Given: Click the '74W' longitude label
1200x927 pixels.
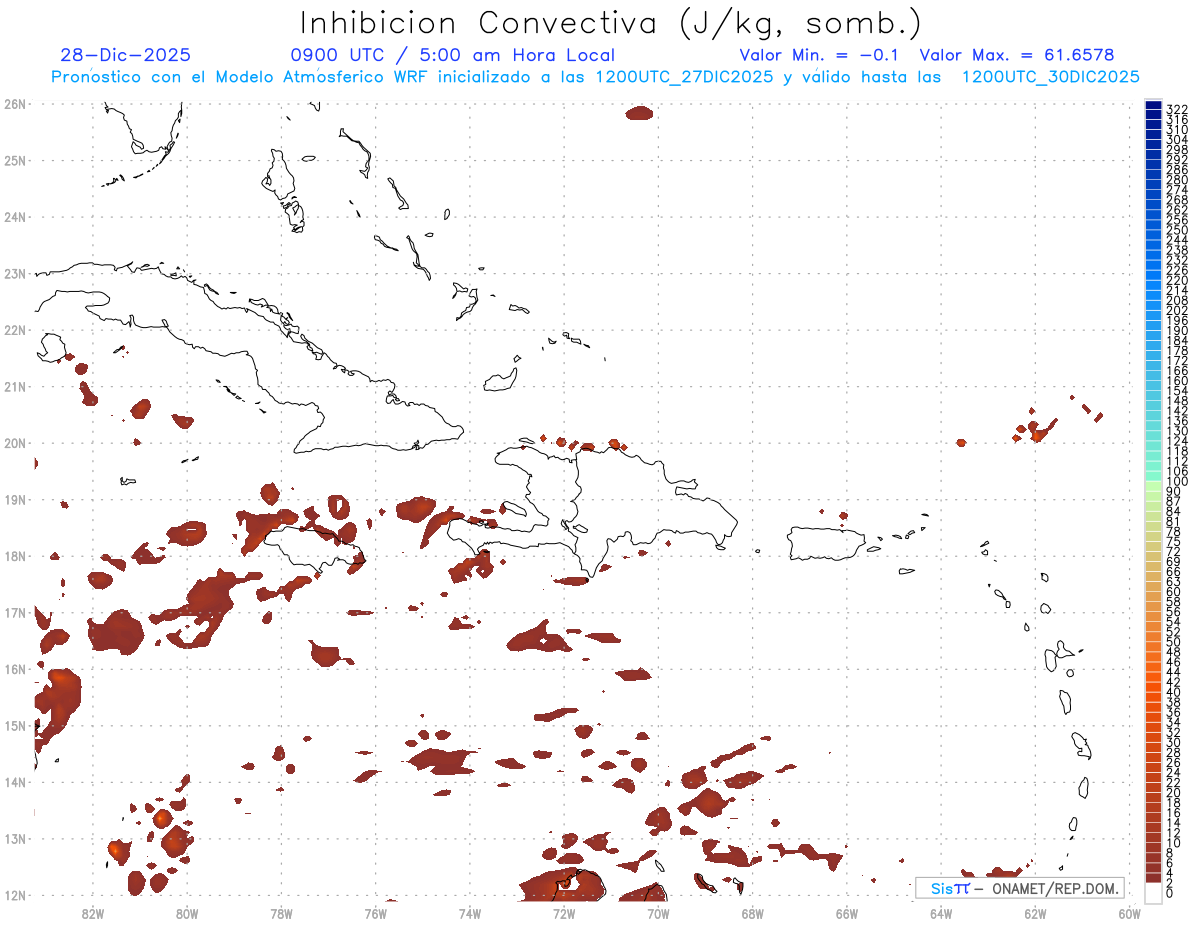Looking at the screenshot, I should tap(470, 913).
